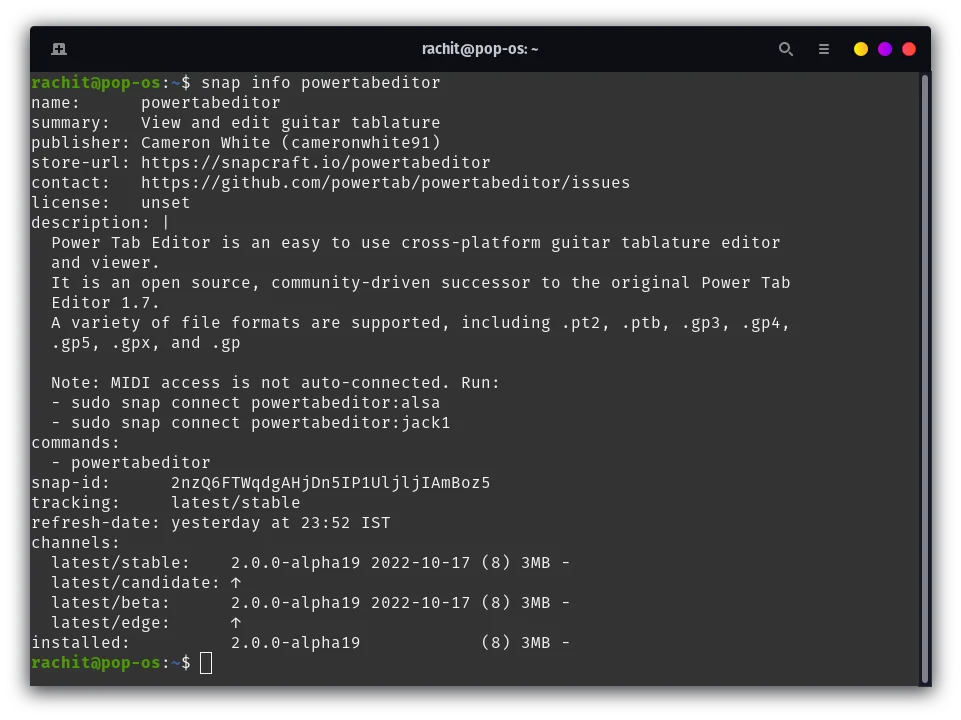Select the rachit@pop-os: ~ title in header
961x720 pixels.
[480, 48]
